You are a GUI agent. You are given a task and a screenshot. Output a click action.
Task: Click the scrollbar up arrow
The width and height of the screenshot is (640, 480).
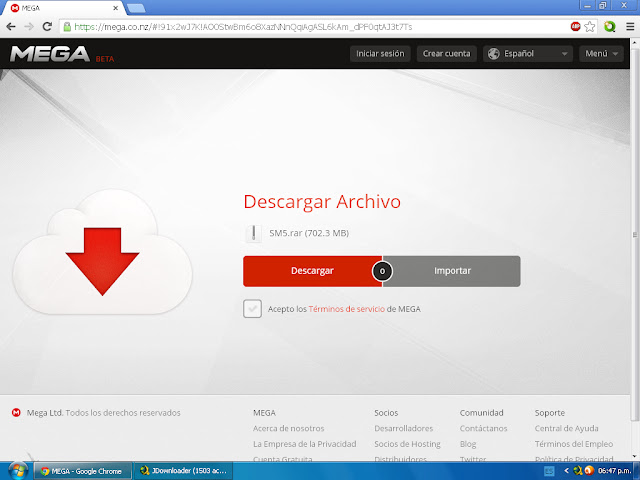[635, 42]
